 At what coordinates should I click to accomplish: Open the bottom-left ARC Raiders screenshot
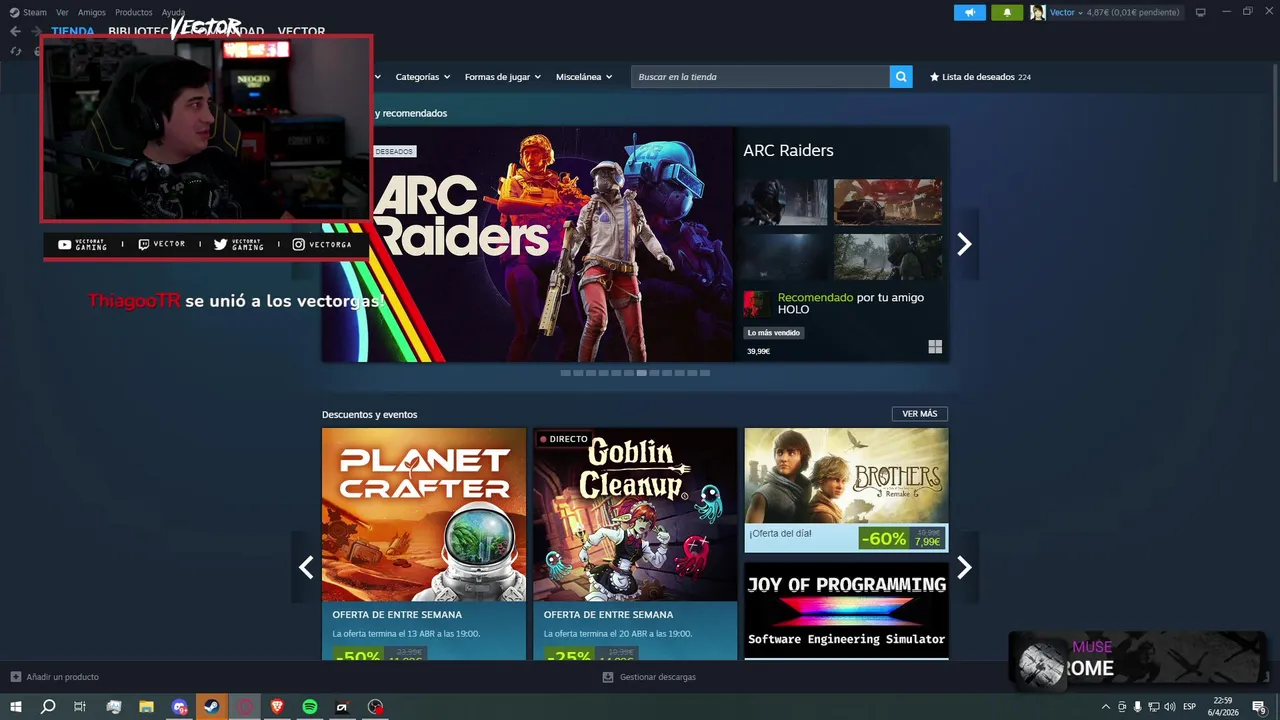tap(785, 257)
